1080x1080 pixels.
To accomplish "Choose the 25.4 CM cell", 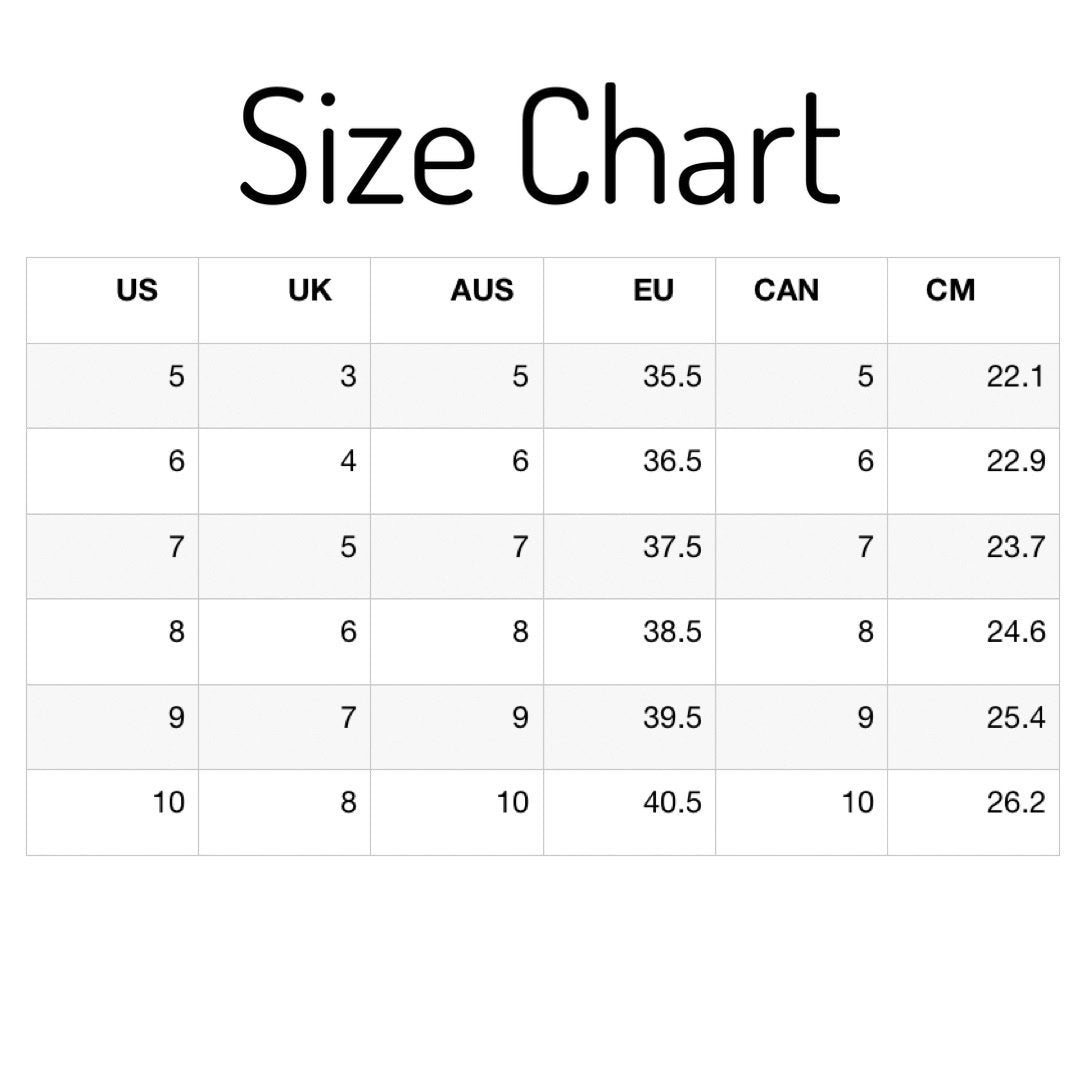I will click(1015, 717).
